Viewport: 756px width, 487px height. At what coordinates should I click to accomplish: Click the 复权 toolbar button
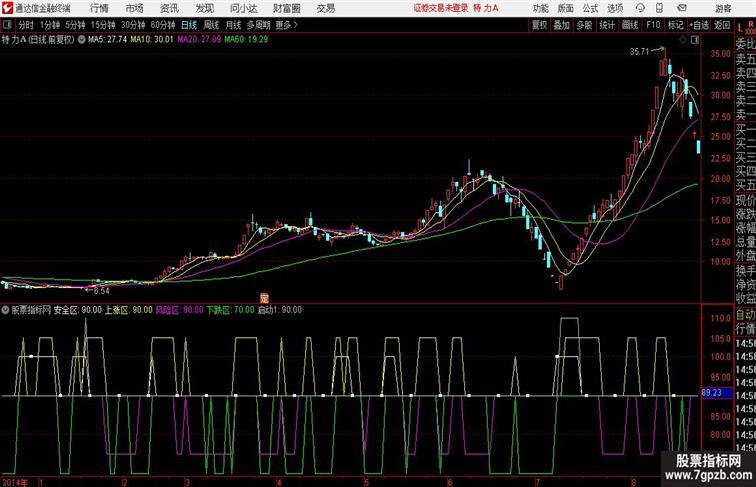tap(540, 25)
